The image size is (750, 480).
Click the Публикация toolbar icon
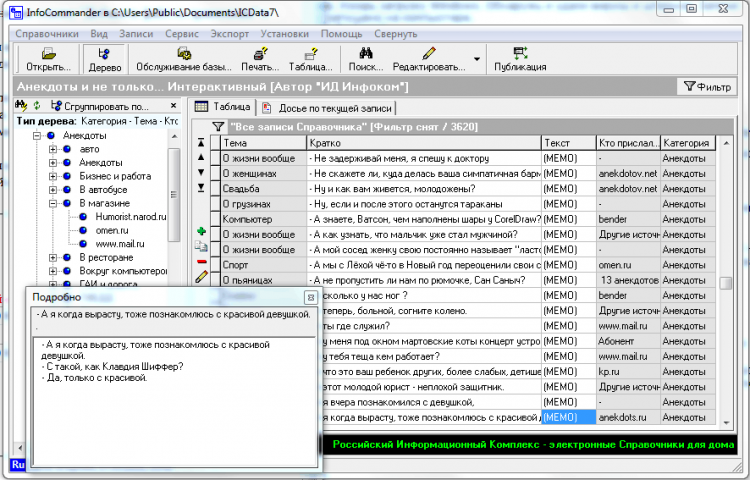(520, 53)
